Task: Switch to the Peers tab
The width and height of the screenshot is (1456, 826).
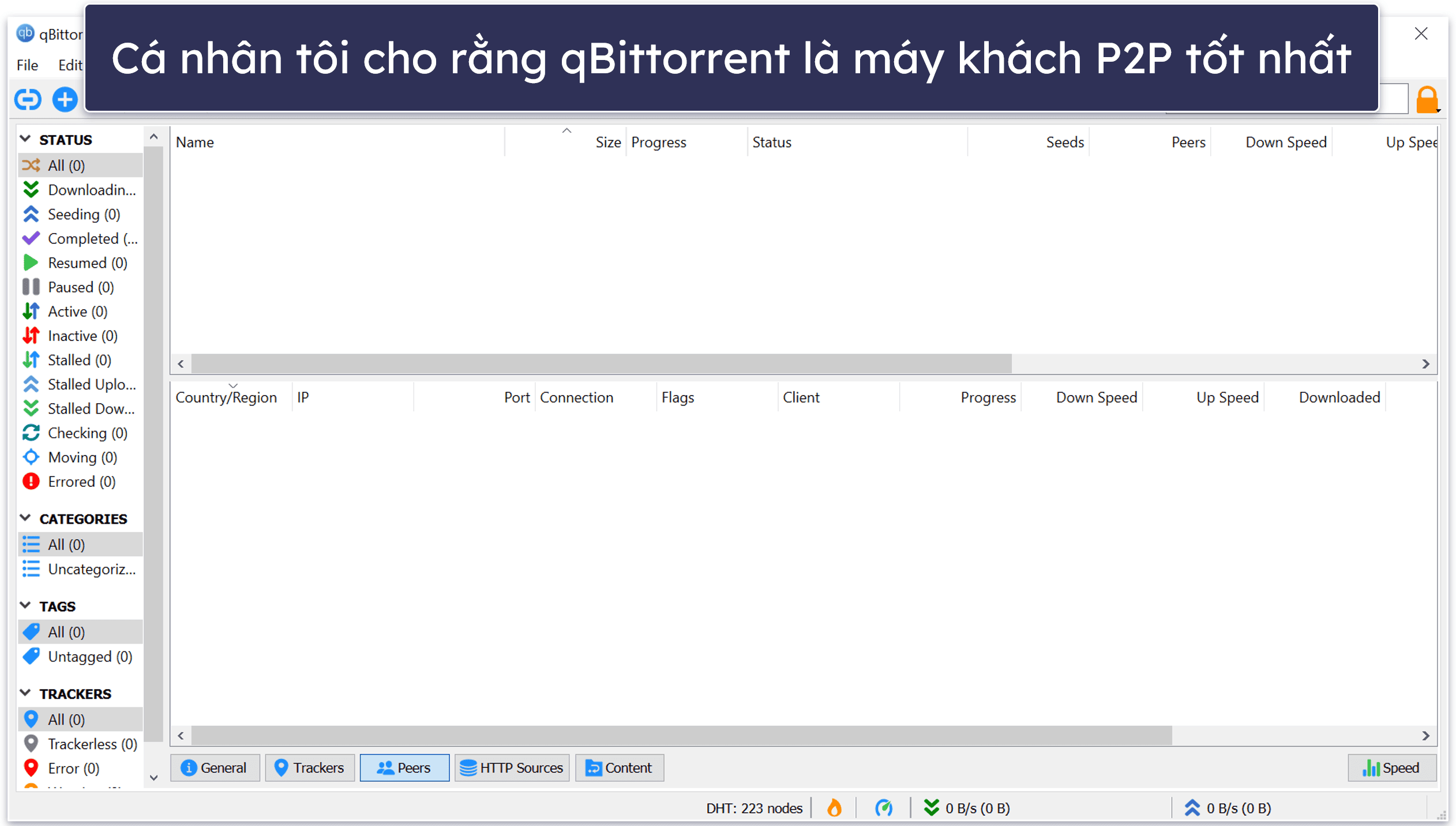Action: 404,768
